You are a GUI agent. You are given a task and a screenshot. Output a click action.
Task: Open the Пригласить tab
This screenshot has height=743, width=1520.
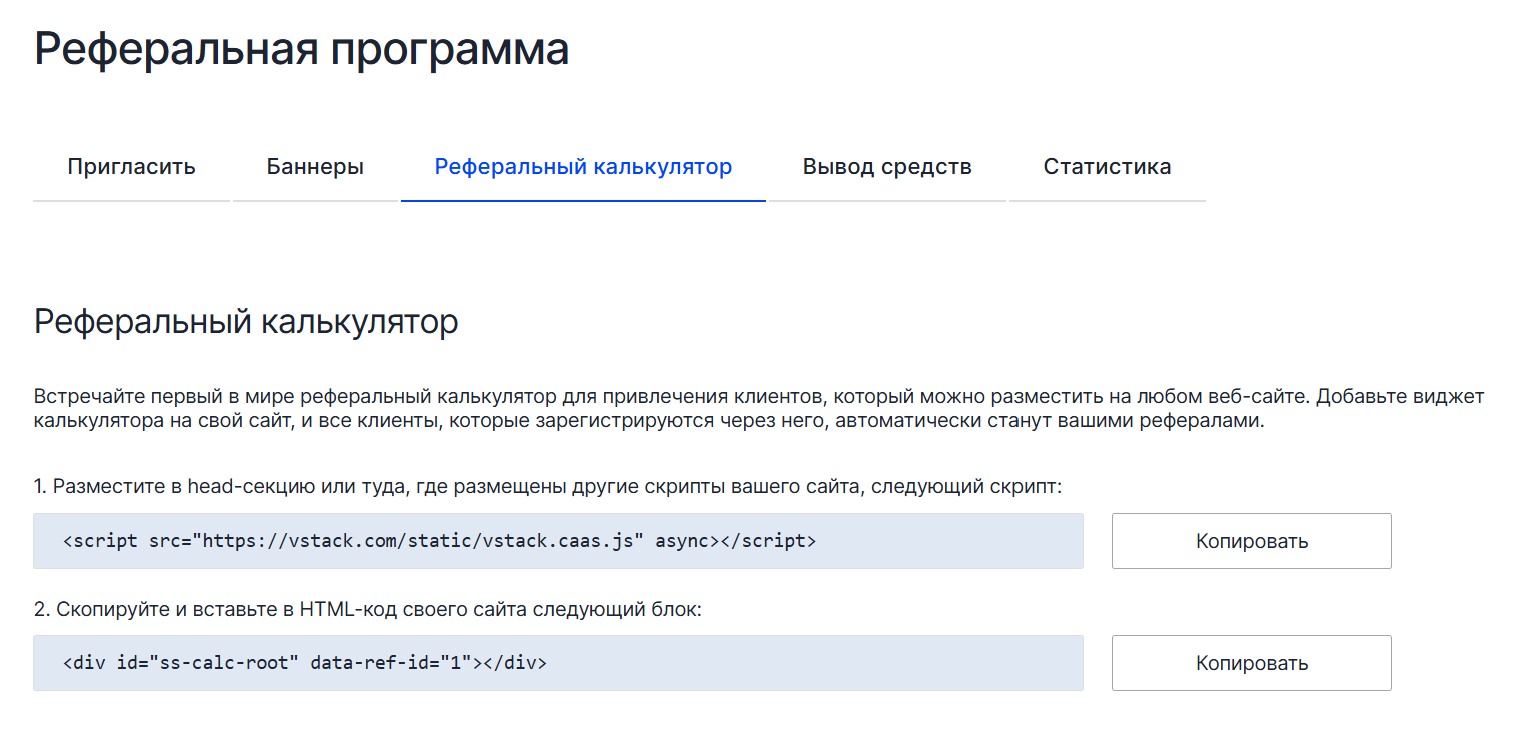click(x=131, y=167)
